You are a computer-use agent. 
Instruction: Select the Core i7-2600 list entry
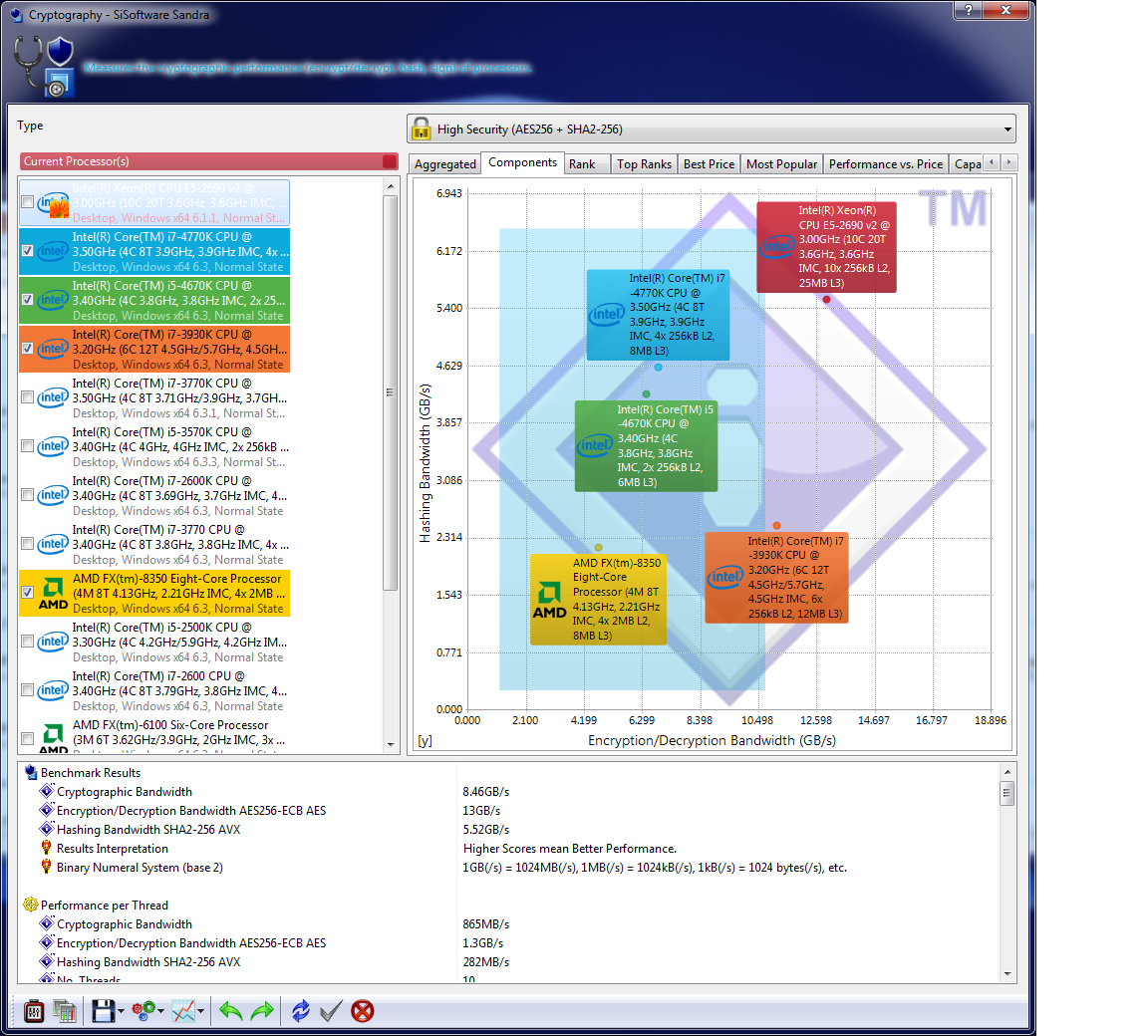pyautogui.click(x=154, y=690)
